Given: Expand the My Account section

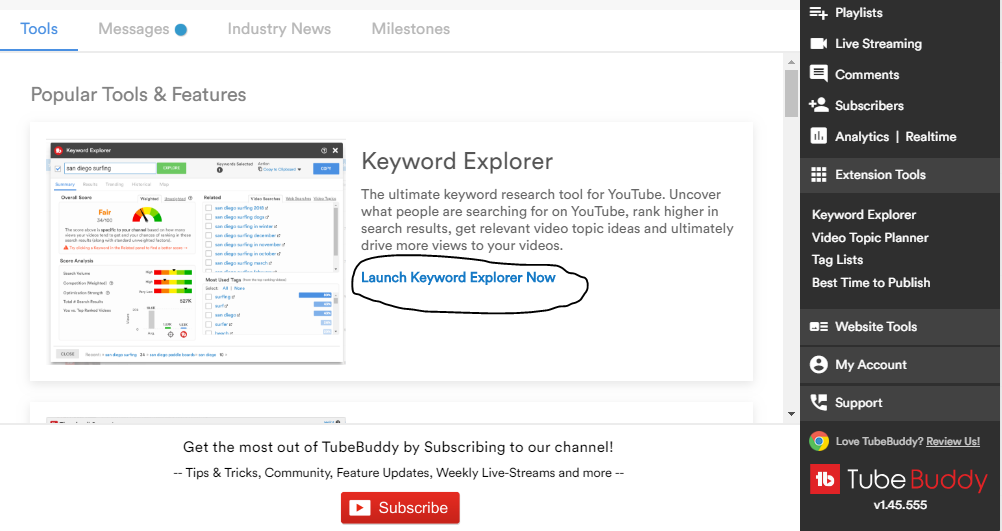Looking at the screenshot, I should 900,365.
